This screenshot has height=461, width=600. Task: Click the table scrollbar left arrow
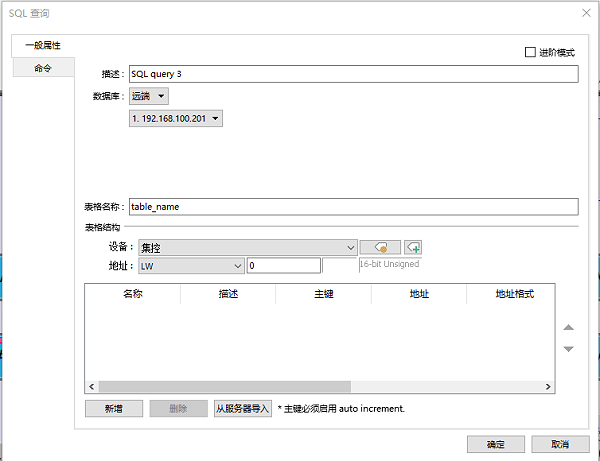(x=91, y=386)
